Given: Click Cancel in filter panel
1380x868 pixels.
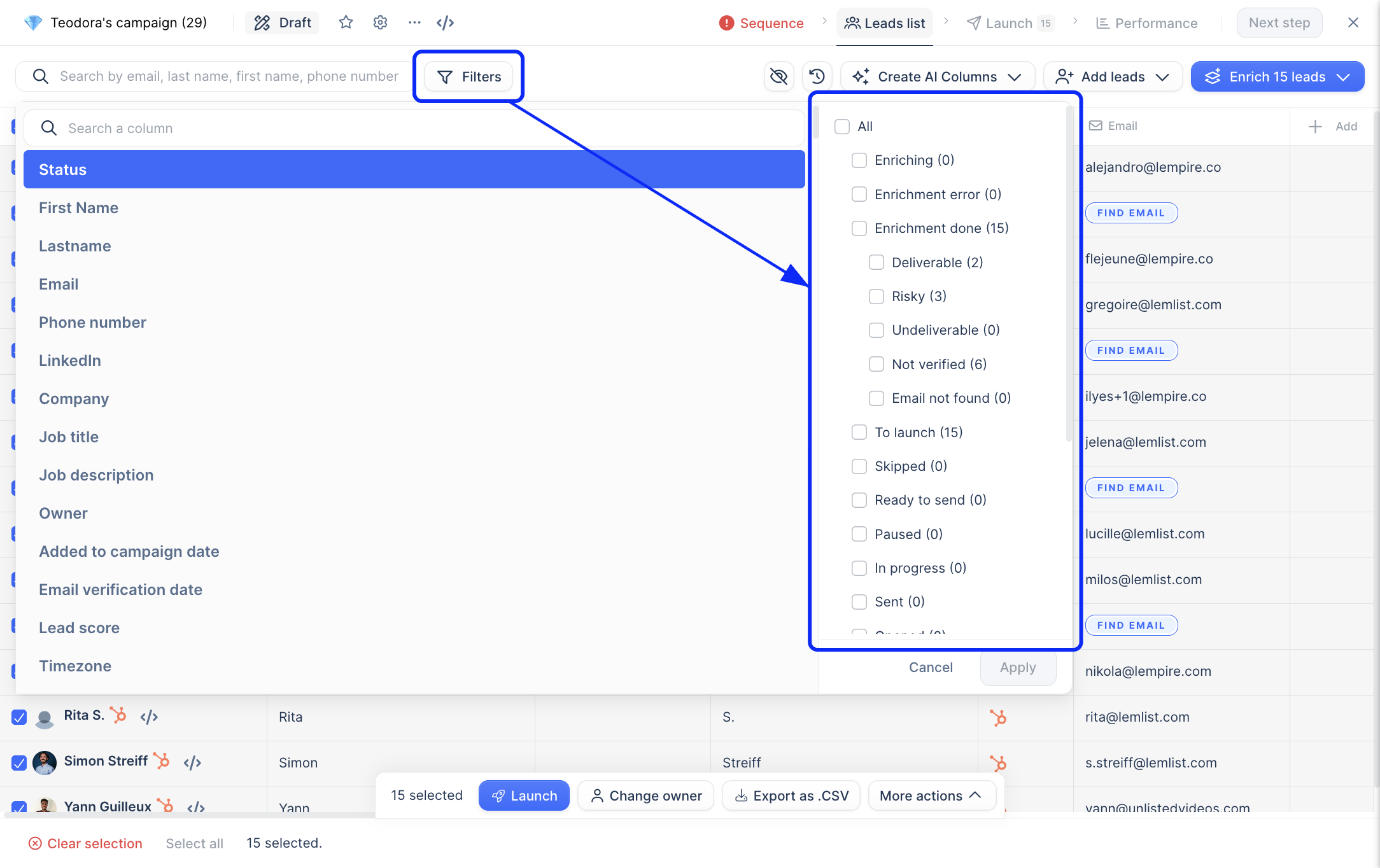Looking at the screenshot, I should point(931,667).
